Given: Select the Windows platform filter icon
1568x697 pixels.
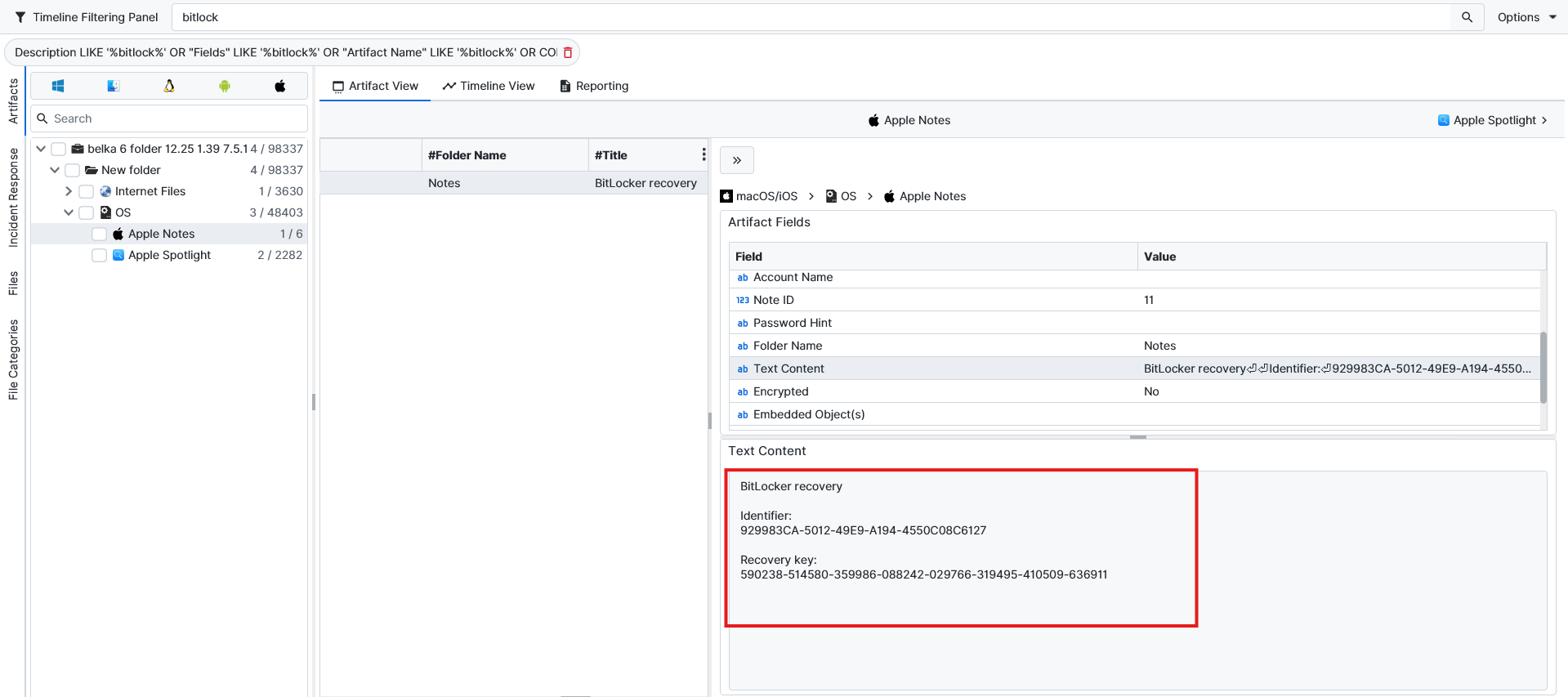Looking at the screenshot, I should point(58,86).
